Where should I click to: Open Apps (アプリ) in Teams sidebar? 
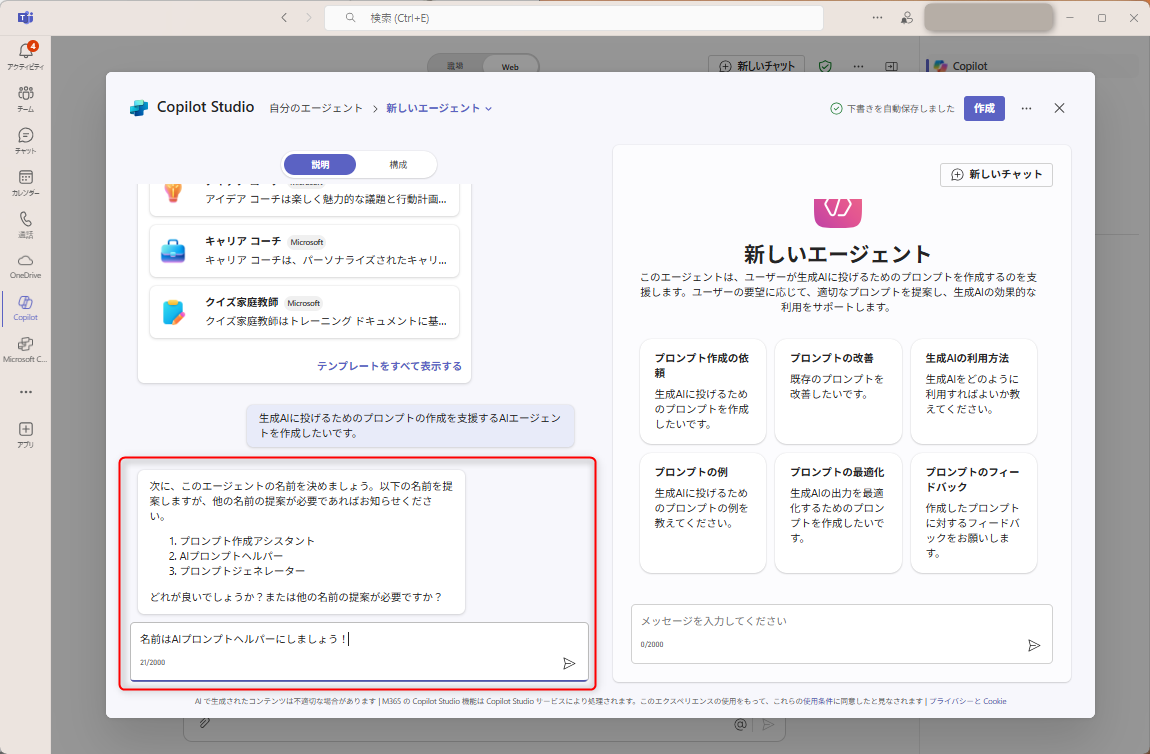tap(26, 434)
